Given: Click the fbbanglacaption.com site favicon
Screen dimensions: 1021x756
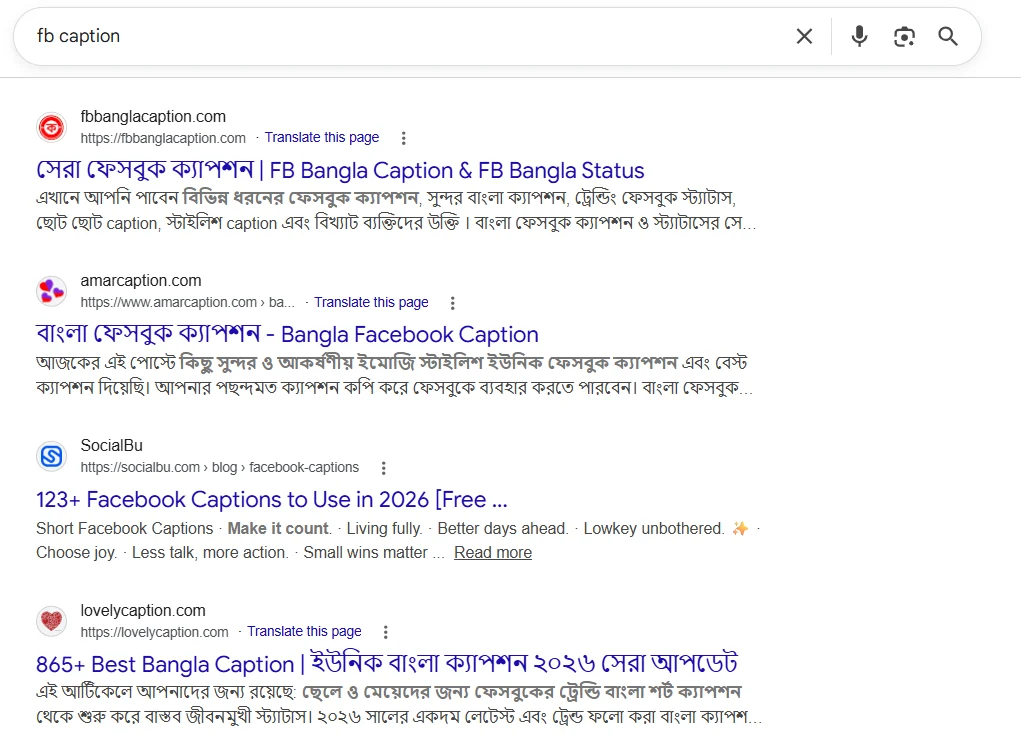Looking at the screenshot, I should [x=51, y=127].
